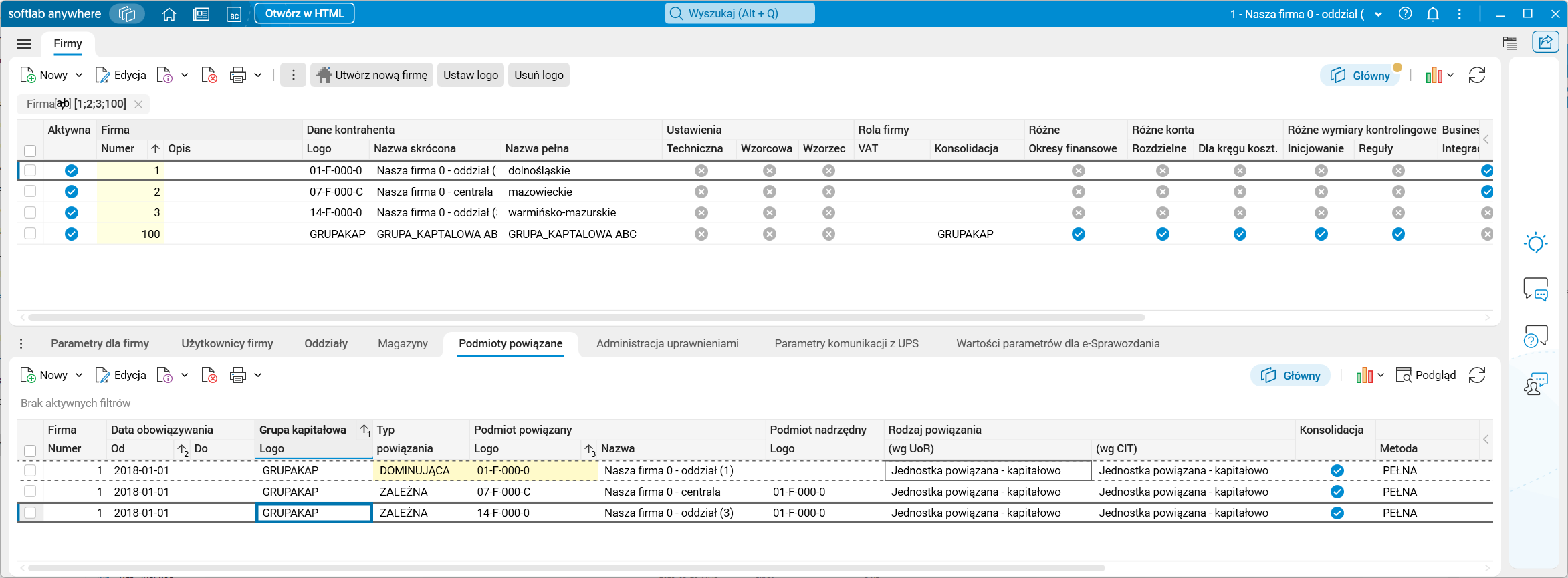
Task: Select checkbox for the 07-F-000-C related entity row
Action: point(30,492)
